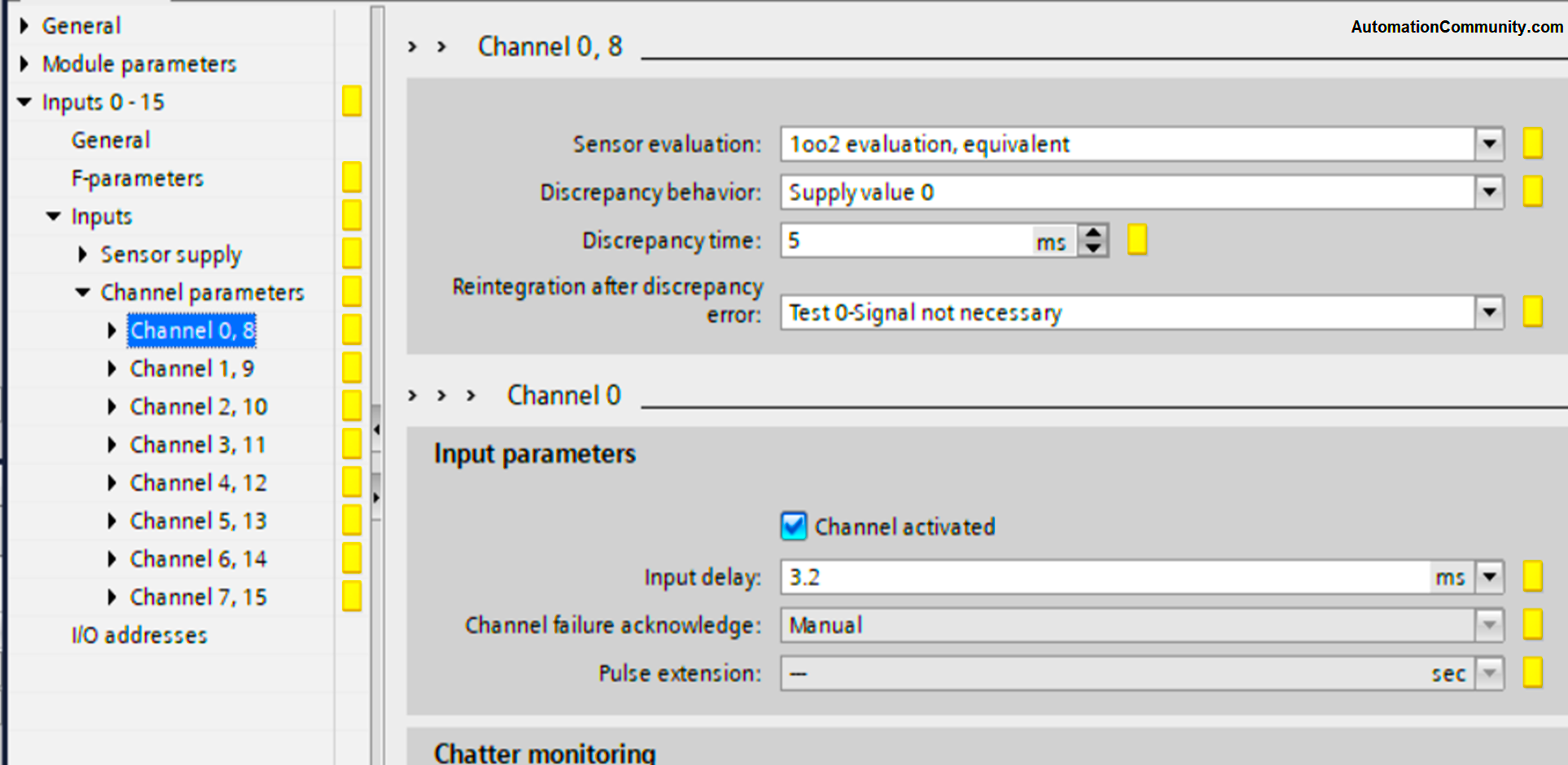Open the "Reintegration after discrepancy error" dropdown

(x=1489, y=312)
